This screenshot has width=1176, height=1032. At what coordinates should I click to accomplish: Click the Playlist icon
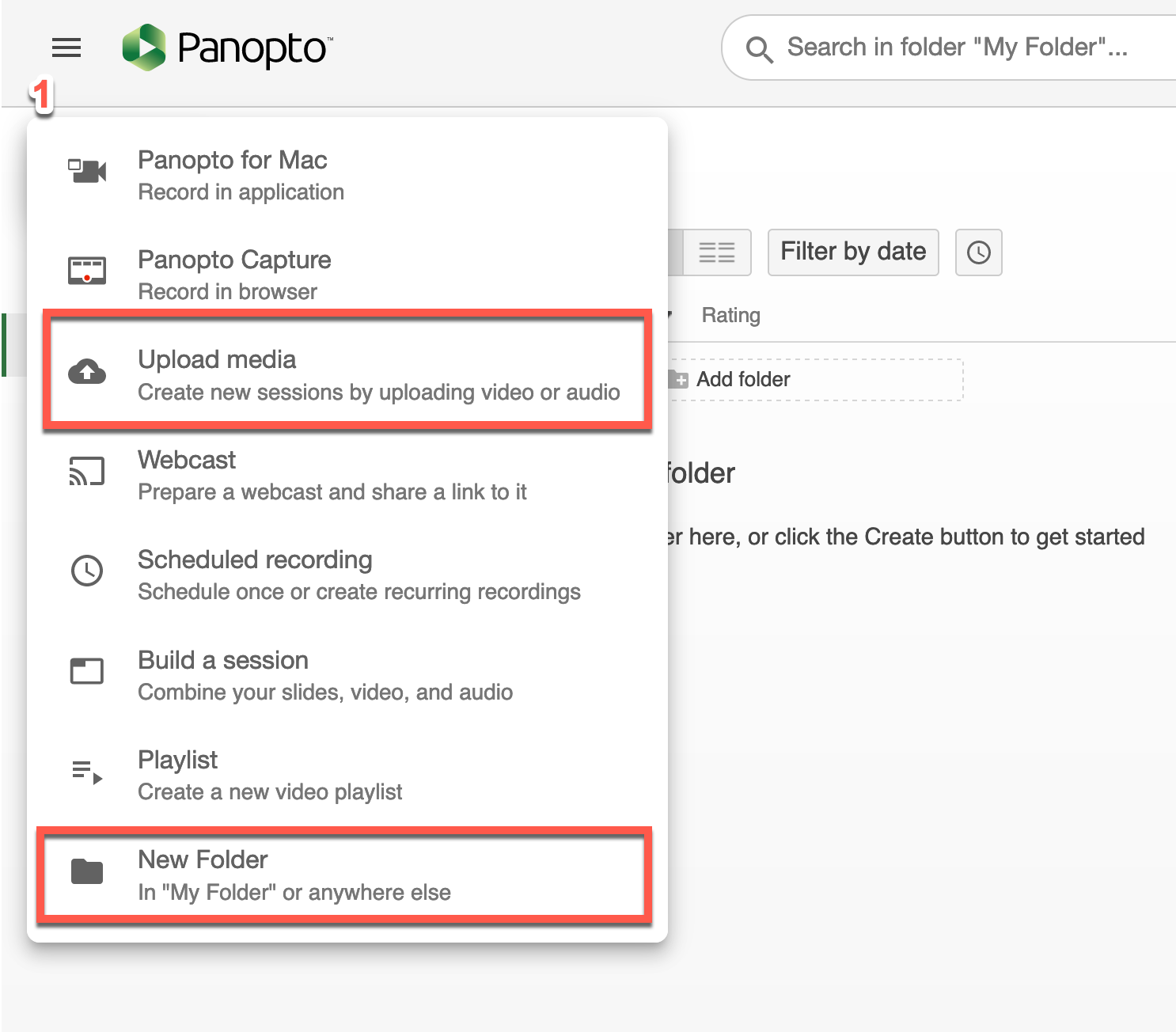pos(87,772)
